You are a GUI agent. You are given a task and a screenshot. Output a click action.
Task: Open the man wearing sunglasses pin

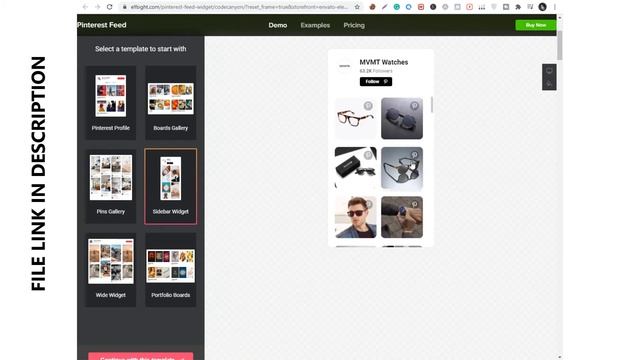point(356,217)
